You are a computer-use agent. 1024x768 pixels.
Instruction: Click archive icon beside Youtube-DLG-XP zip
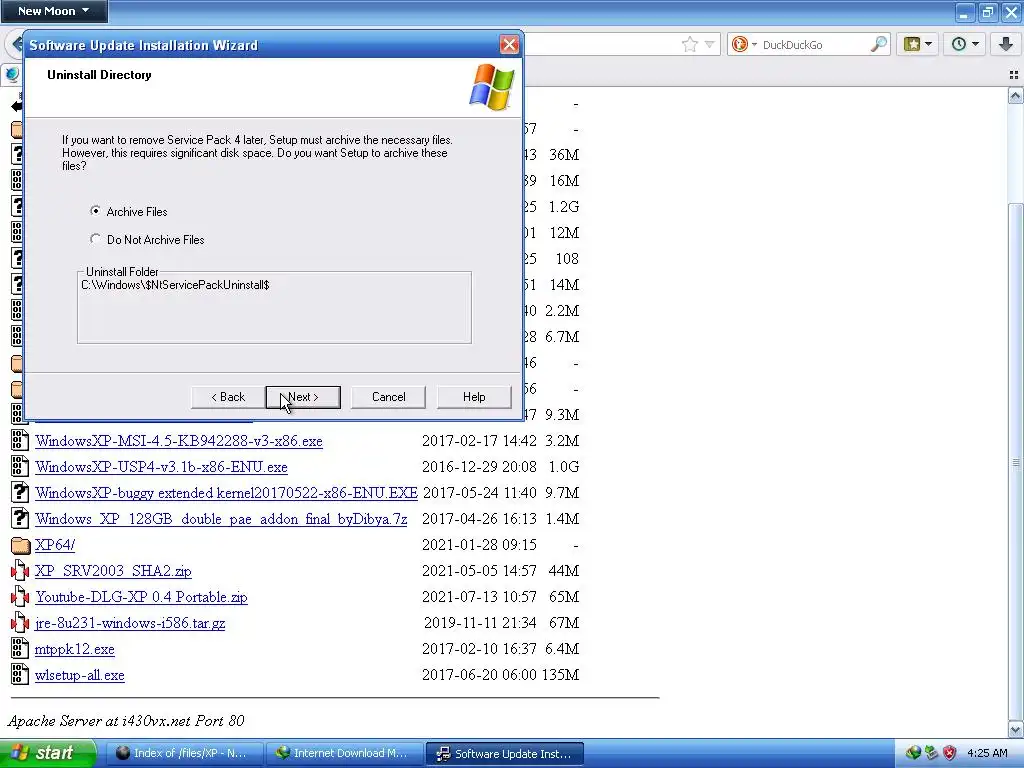pos(20,597)
